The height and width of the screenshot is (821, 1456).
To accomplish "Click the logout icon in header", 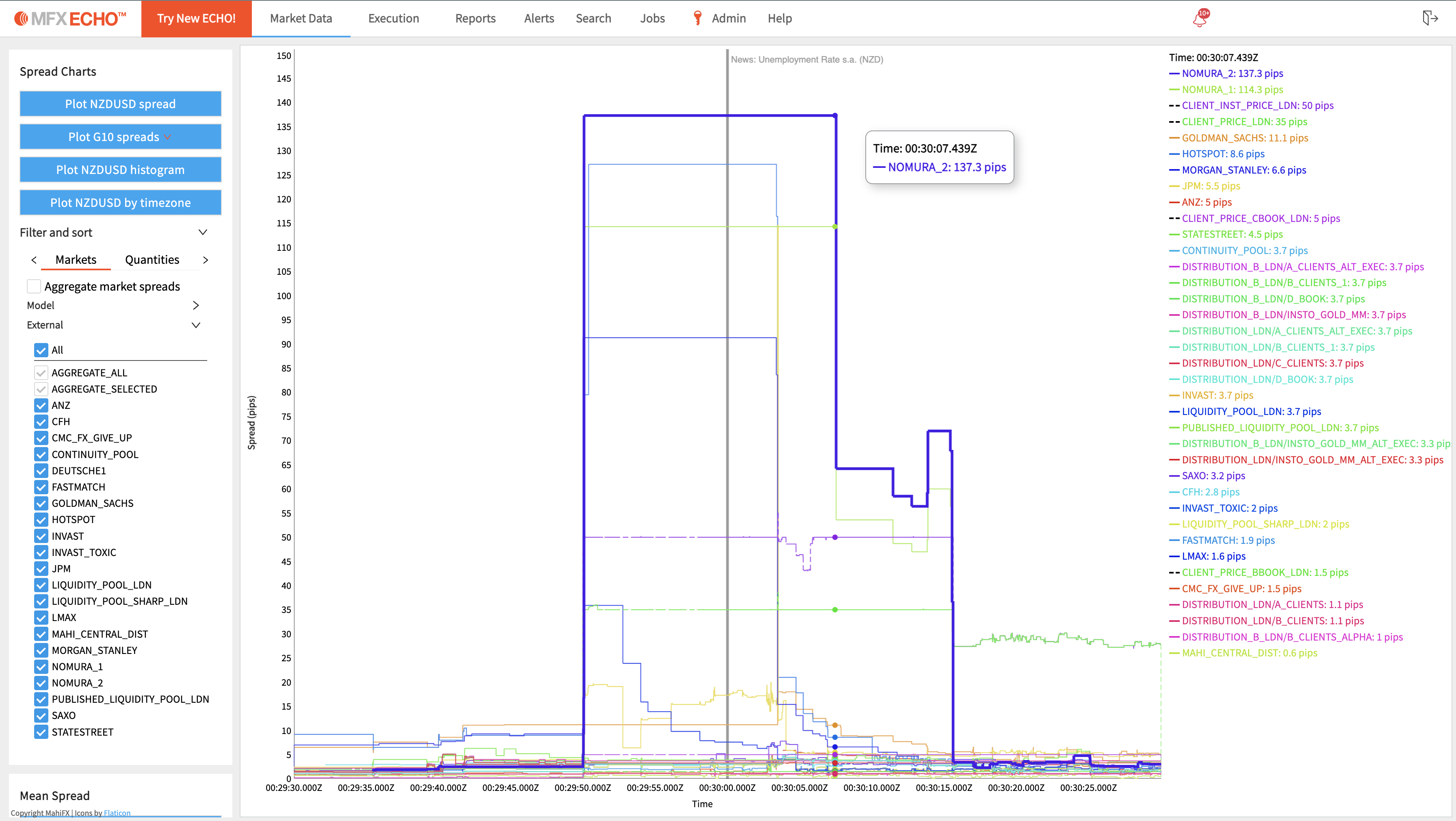I will click(1430, 18).
